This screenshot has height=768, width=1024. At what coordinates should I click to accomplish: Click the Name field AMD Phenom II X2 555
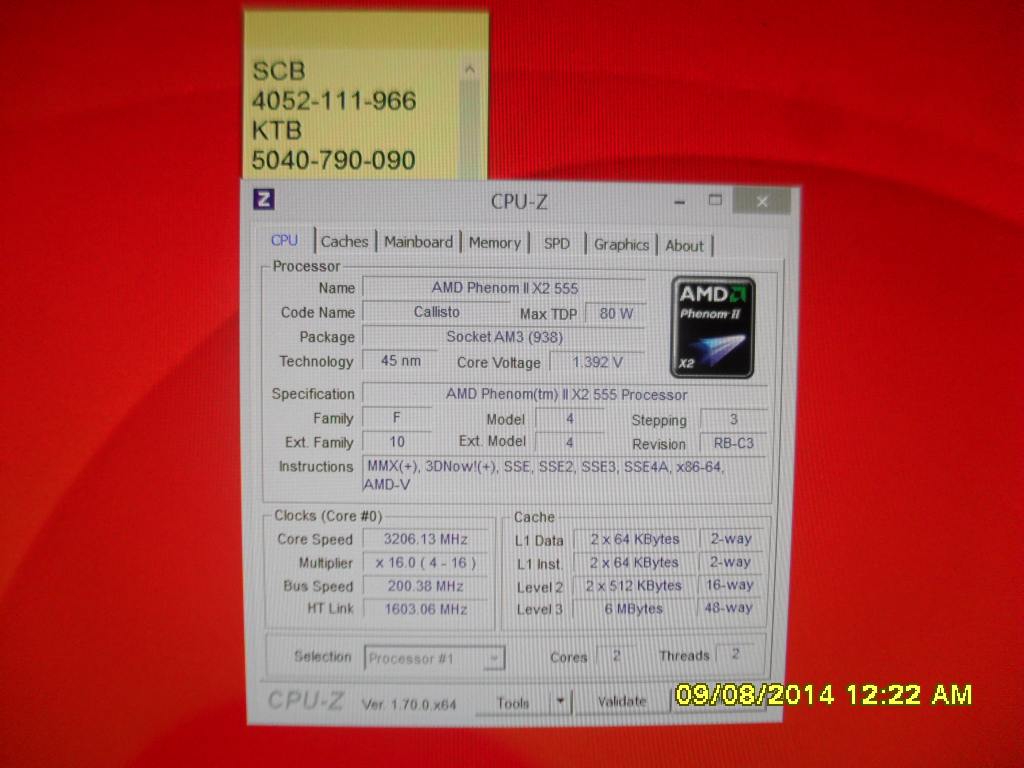pos(504,288)
